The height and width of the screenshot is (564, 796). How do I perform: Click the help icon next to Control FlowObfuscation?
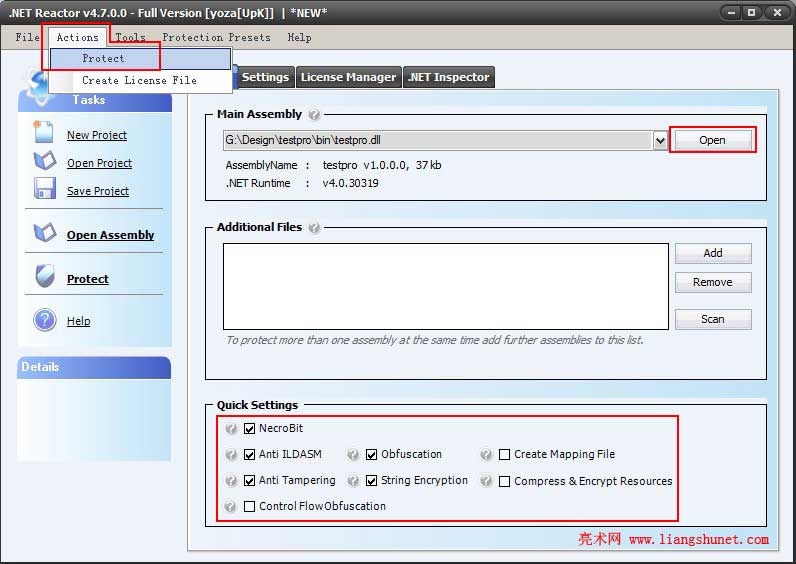230,507
